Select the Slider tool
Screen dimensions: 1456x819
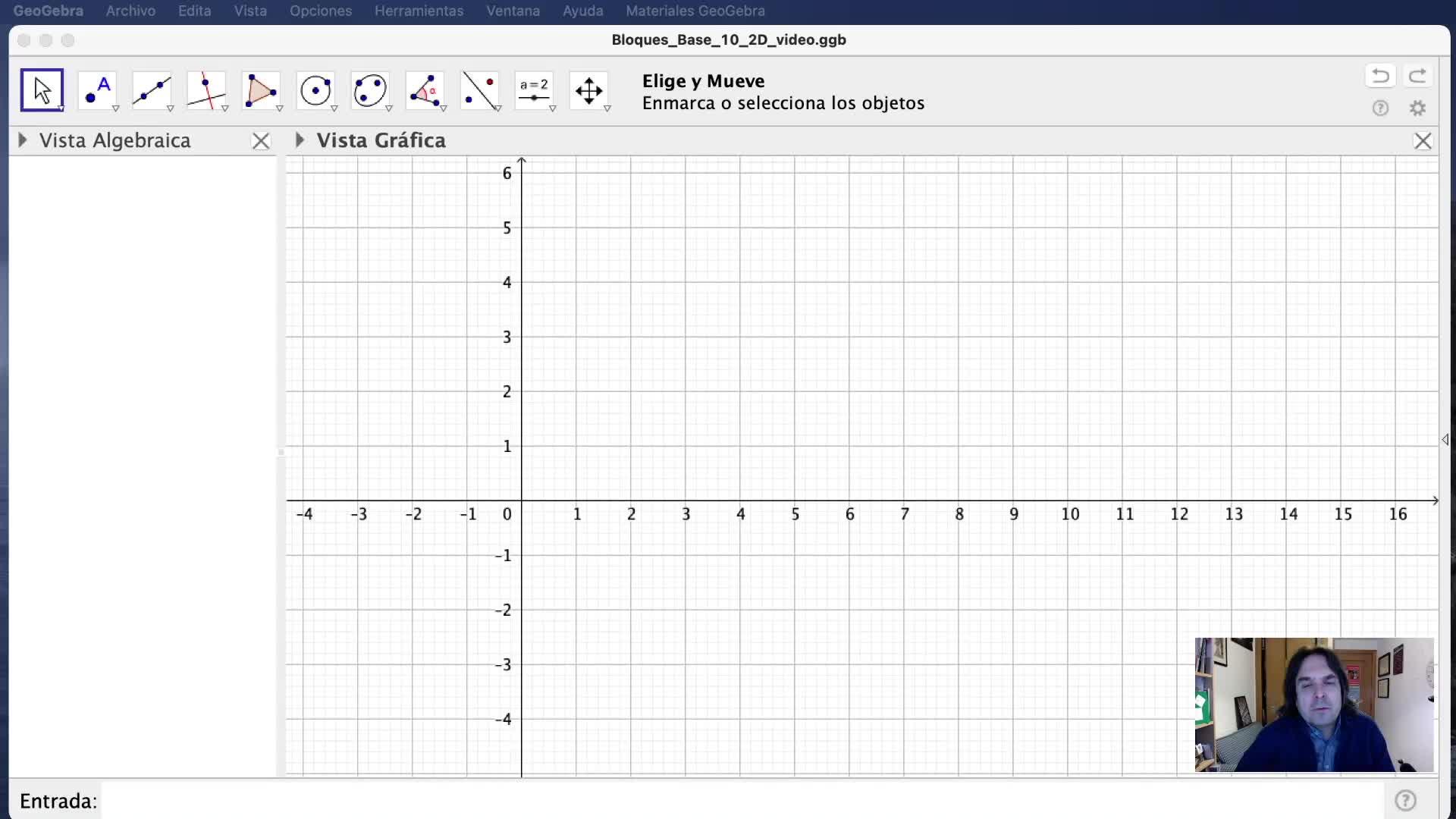[x=534, y=90]
